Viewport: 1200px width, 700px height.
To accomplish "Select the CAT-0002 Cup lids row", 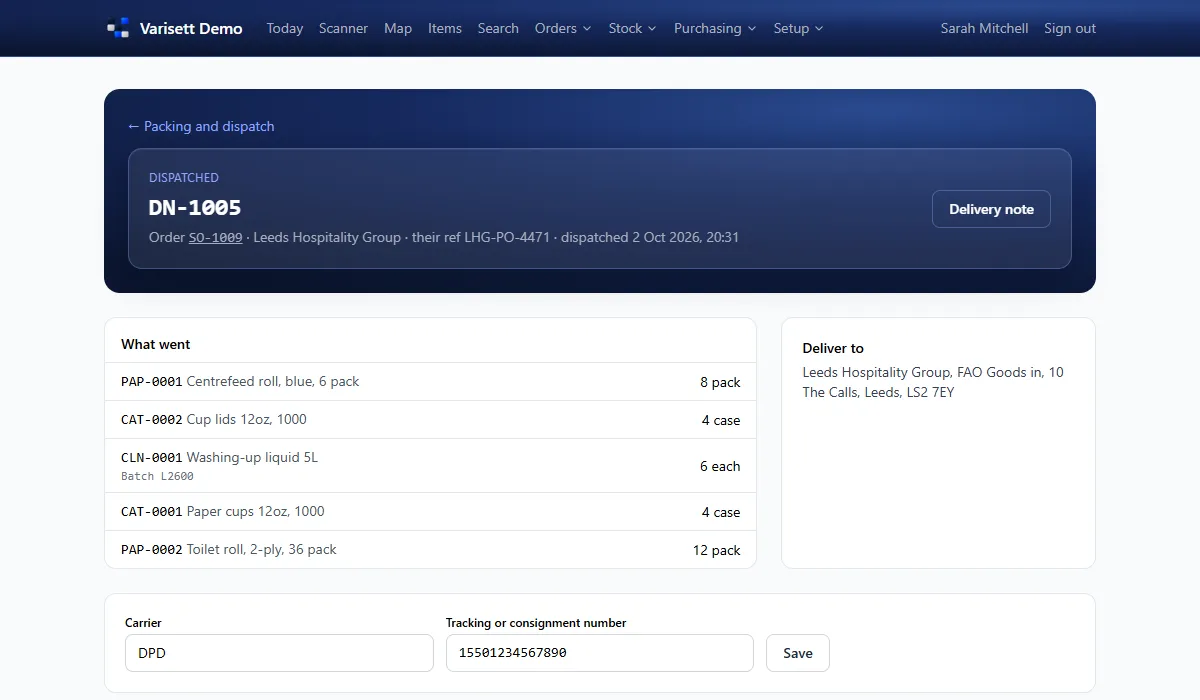I will tap(431, 420).
